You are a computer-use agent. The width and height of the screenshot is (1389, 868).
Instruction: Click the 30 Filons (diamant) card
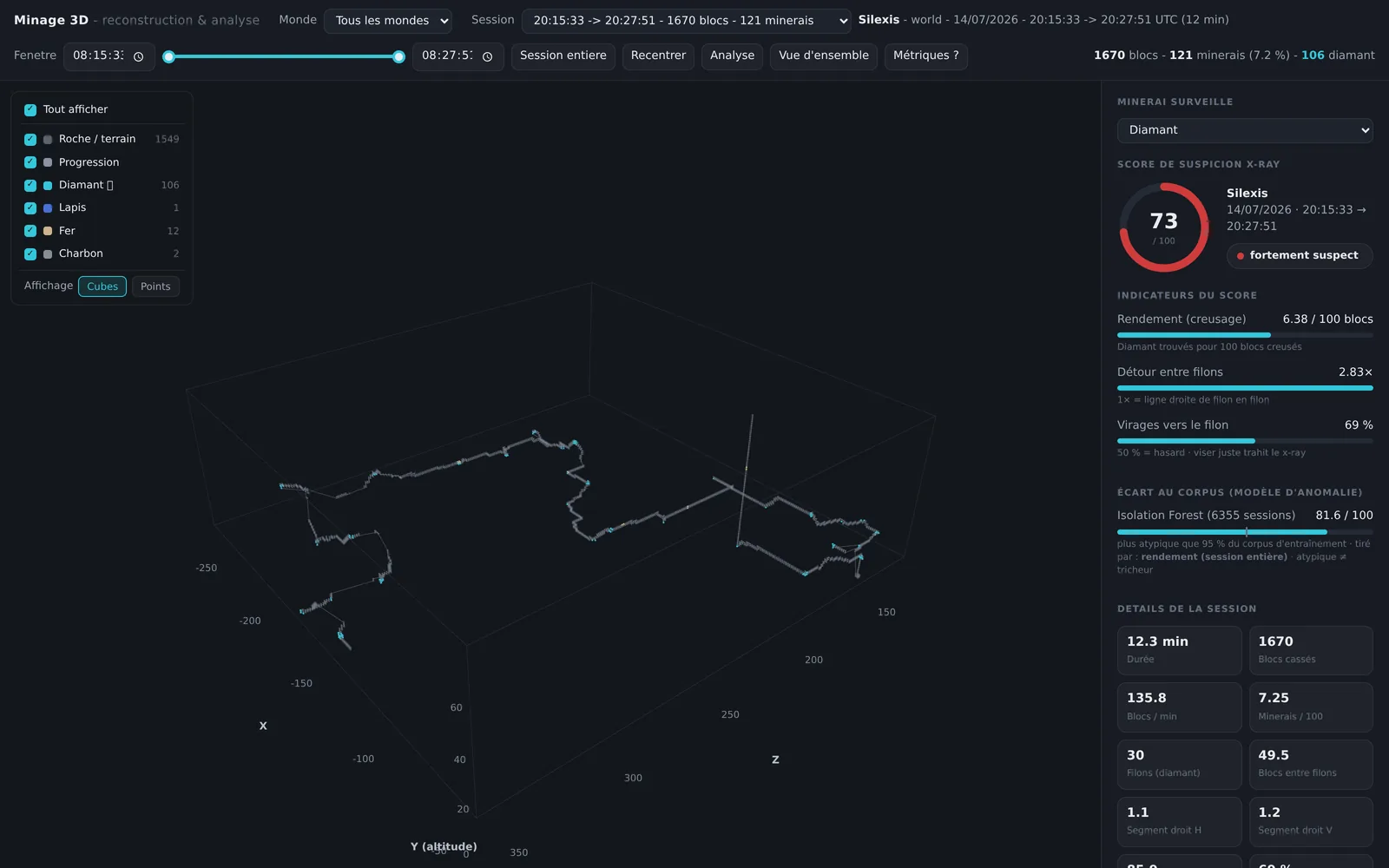[1179, 765]
